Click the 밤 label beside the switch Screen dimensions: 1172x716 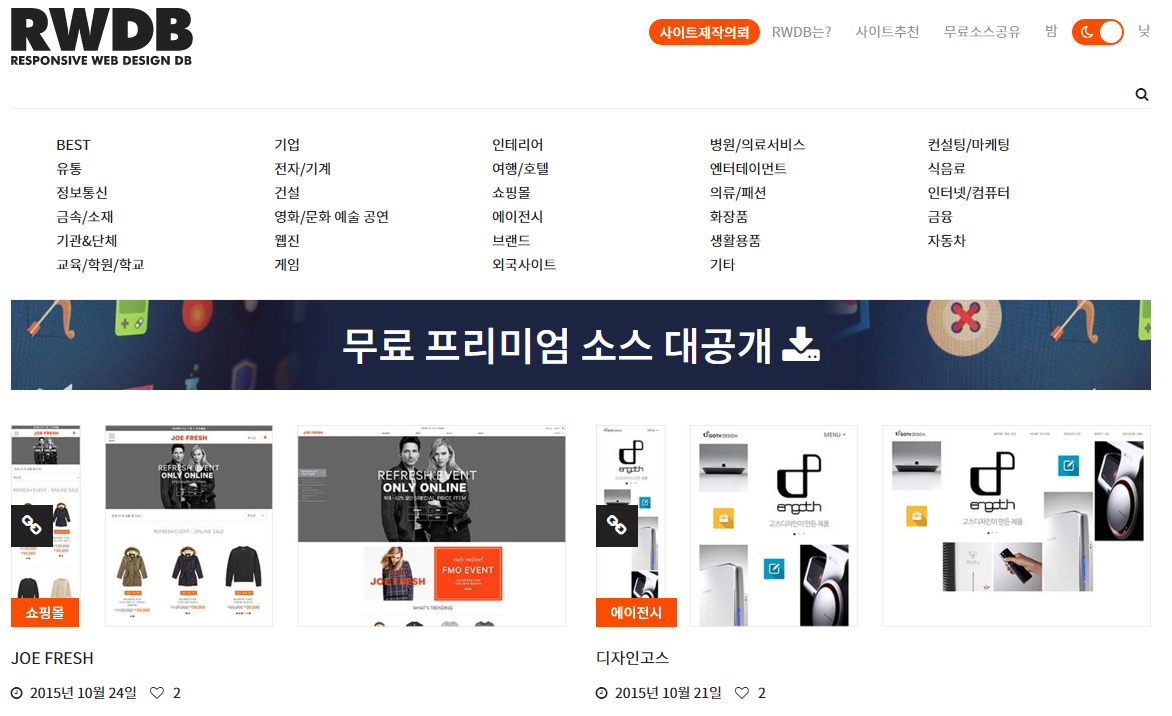1051,31
